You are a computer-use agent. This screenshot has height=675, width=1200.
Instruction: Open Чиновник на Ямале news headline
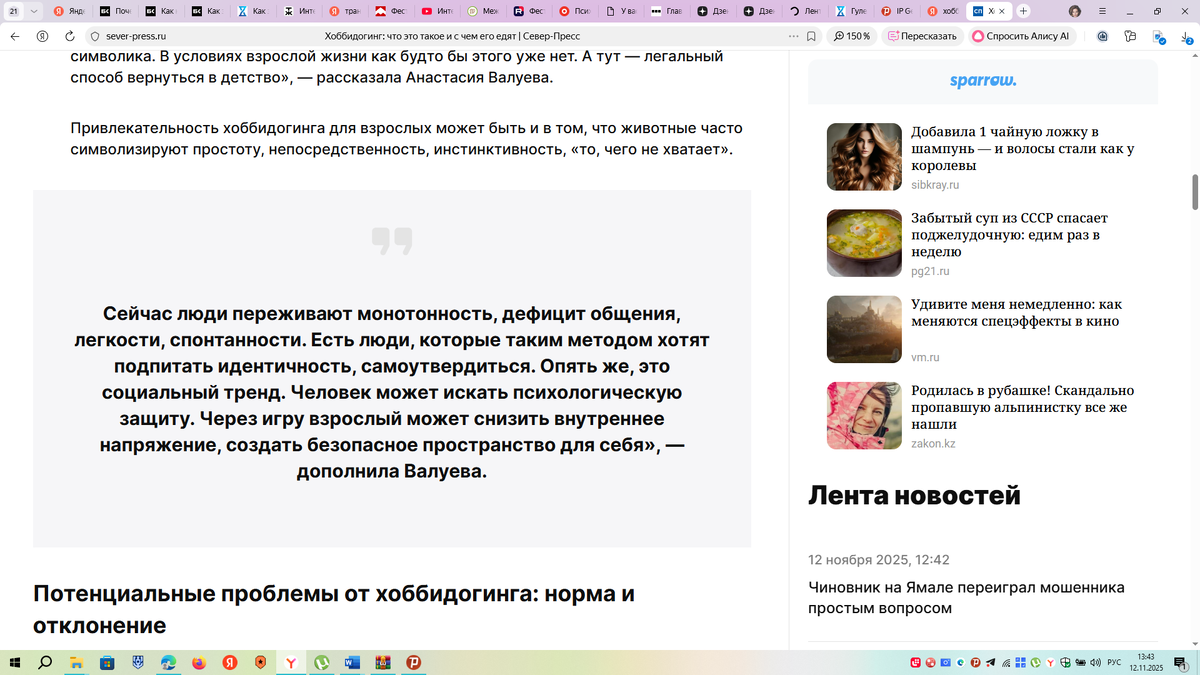(x=966, y=597)
